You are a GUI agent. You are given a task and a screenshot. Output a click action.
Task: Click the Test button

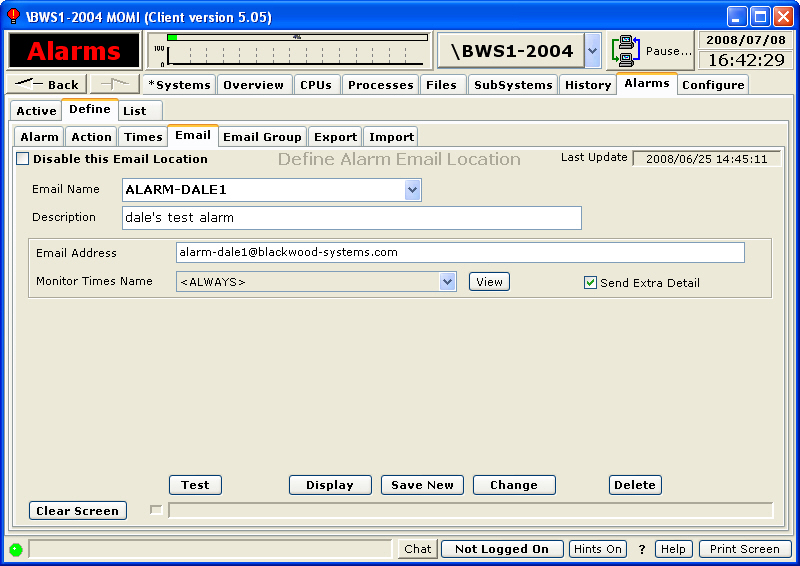tap(195, 485)
